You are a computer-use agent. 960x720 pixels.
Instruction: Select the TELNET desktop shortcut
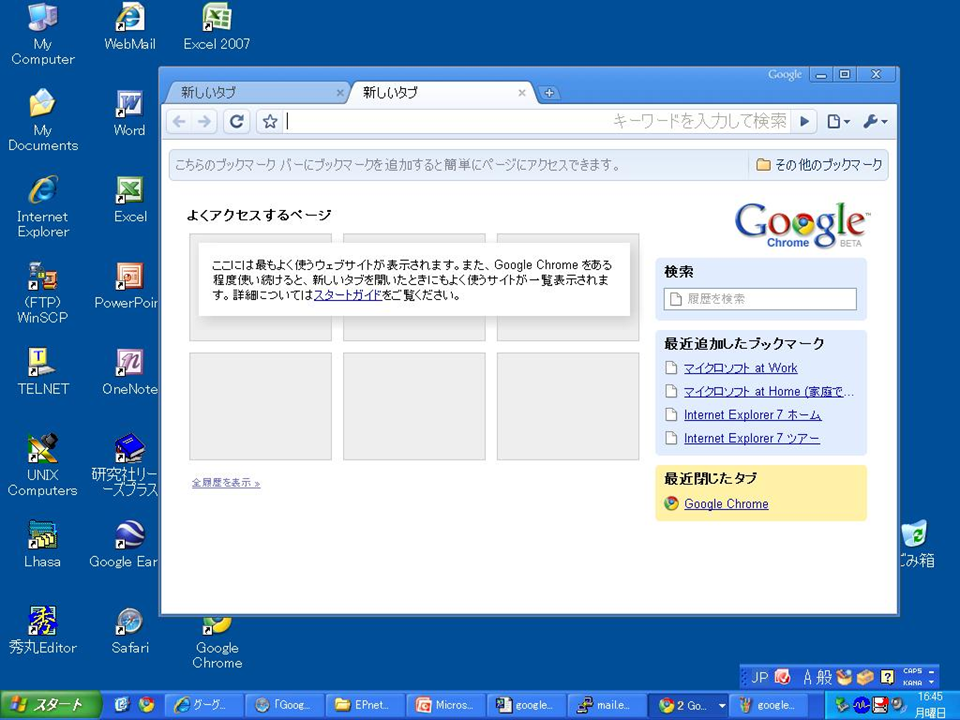coord(43,372)
